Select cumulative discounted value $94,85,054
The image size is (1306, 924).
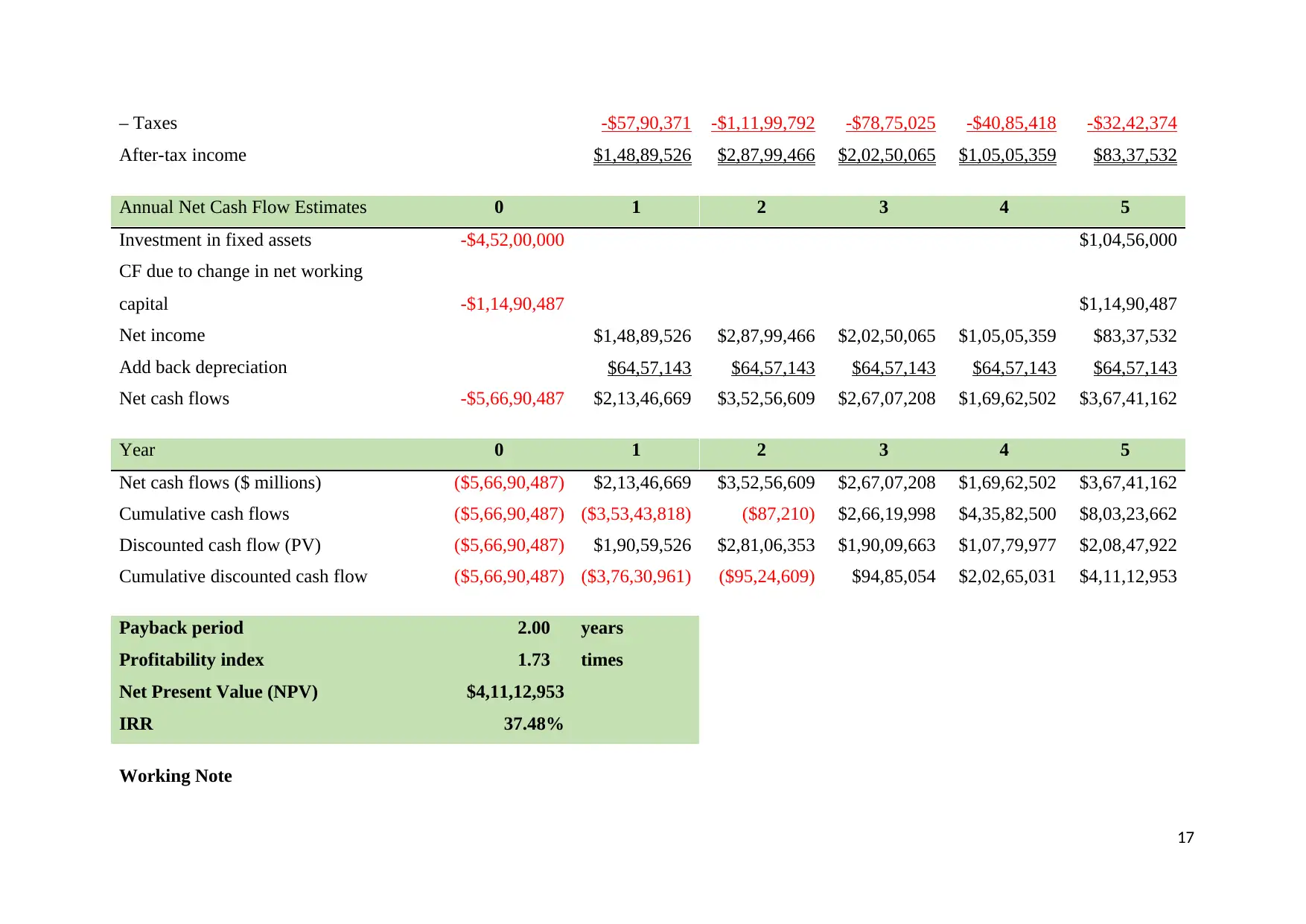(x=894, y=576)
